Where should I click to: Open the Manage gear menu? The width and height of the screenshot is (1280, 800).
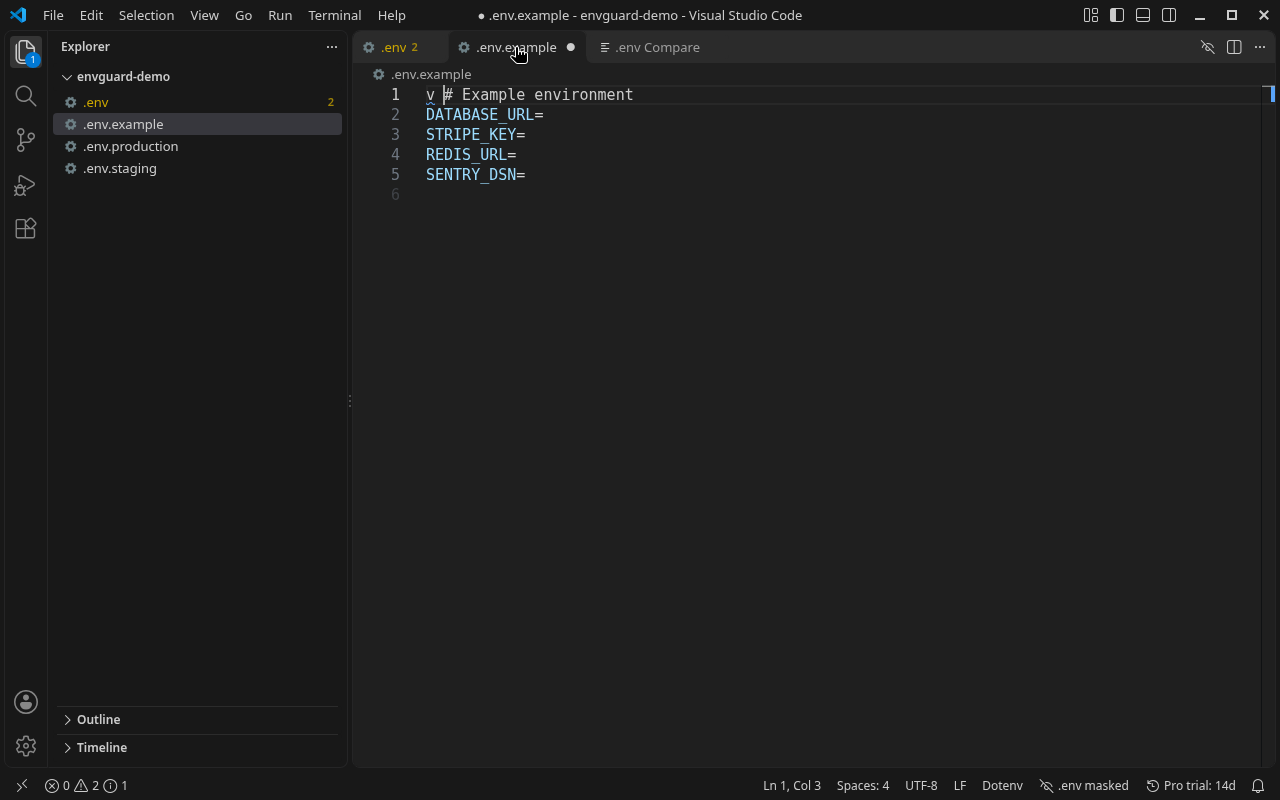26,746
